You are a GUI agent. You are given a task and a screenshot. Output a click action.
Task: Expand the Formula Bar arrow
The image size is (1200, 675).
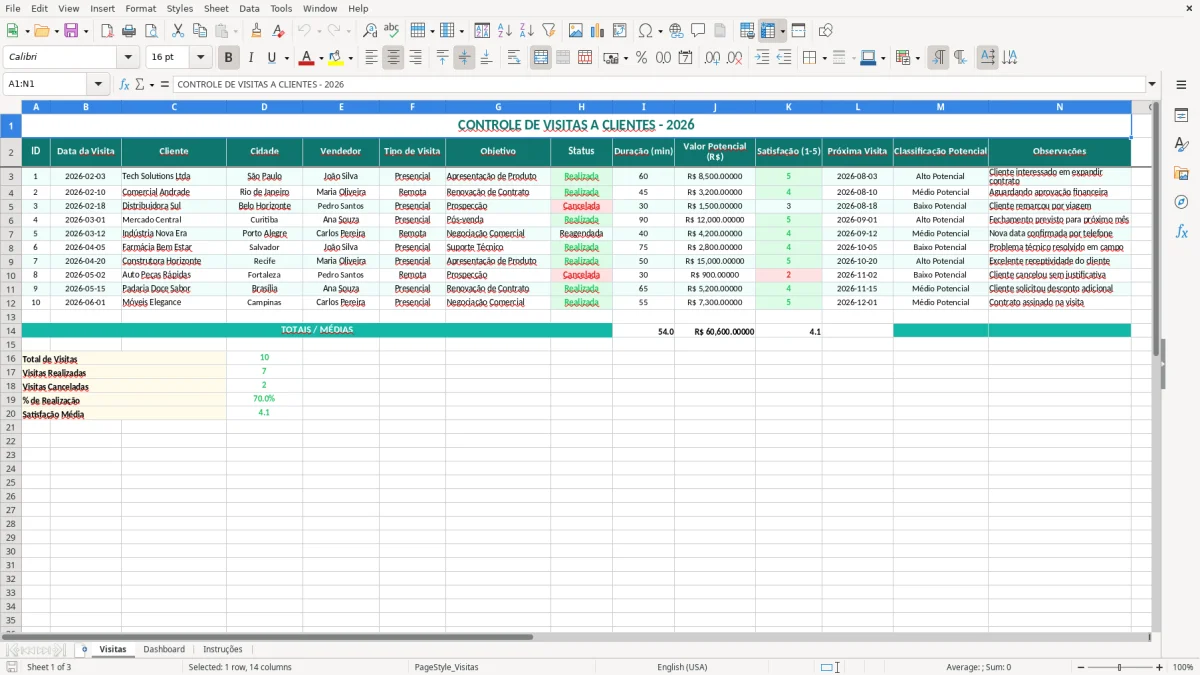(1152, 84)
